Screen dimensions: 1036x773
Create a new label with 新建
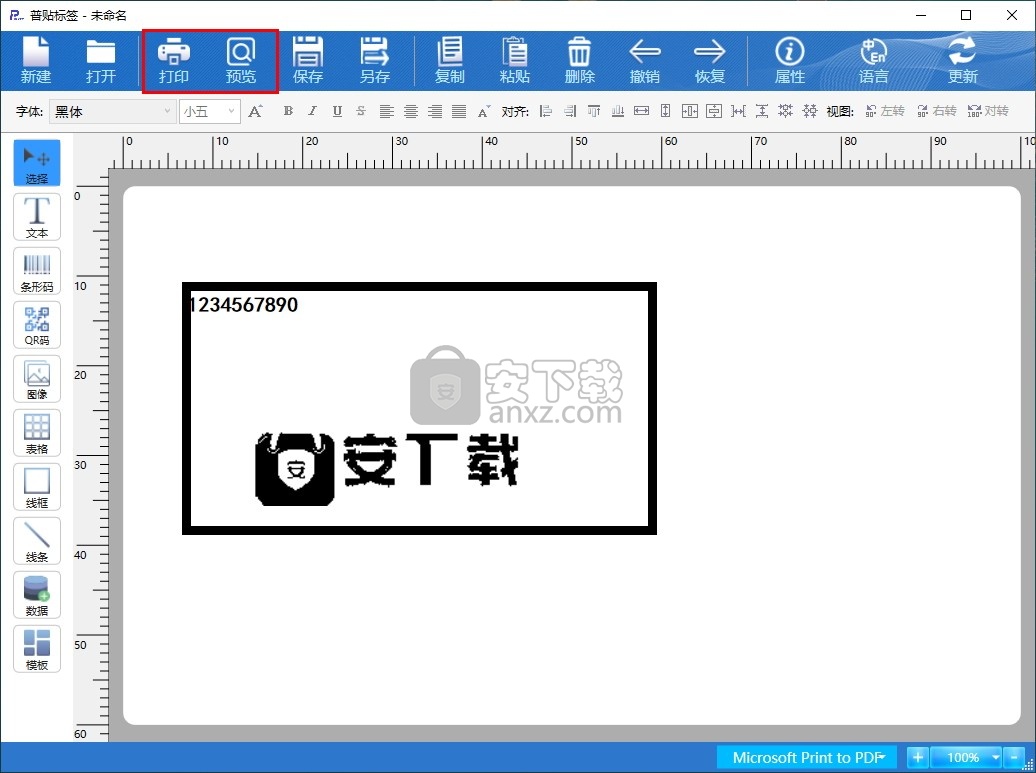click(x=36, y=60)
